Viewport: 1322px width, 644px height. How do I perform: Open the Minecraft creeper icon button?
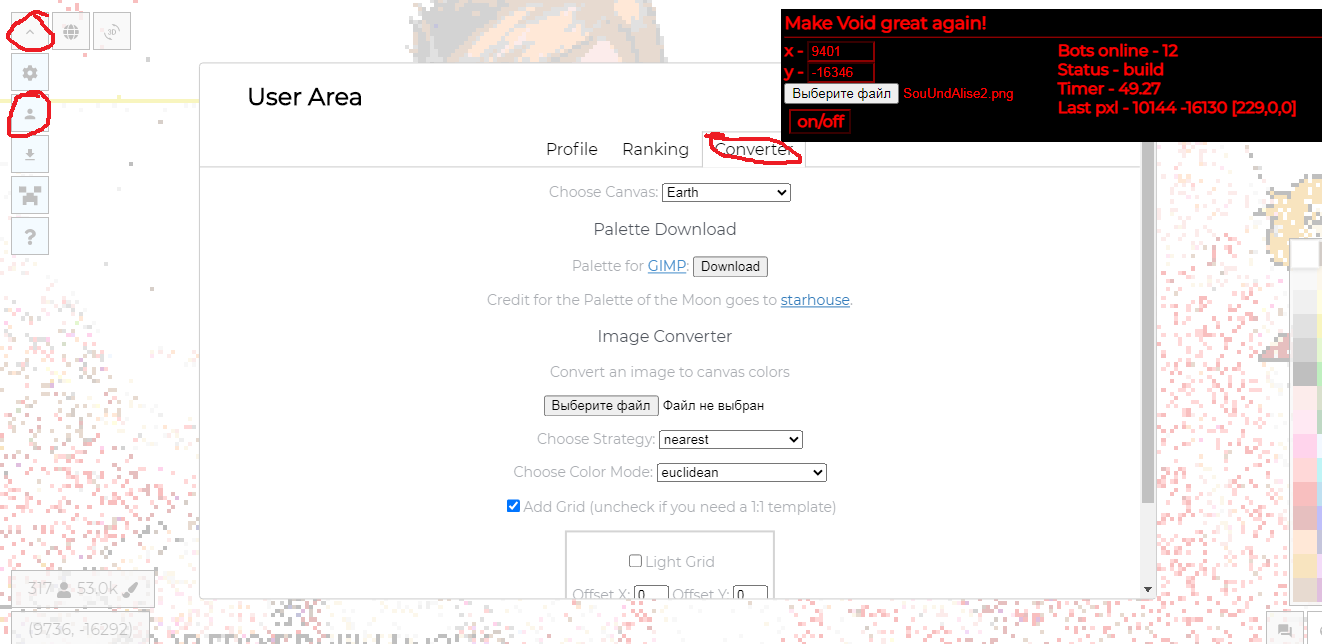[x=30, y=195]
